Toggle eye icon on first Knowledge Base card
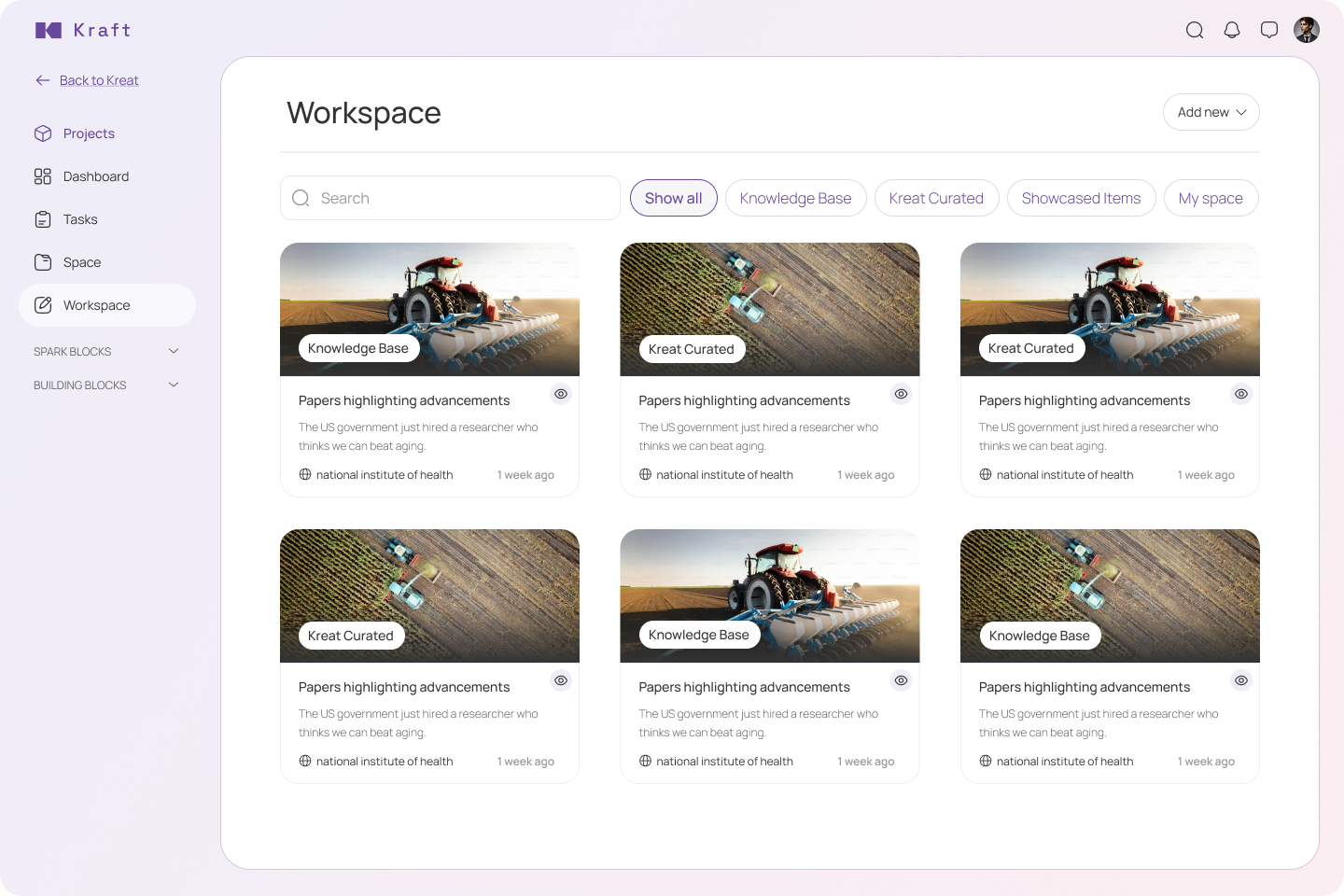This screenshot has width=1344, height=896. coord(561,394)
